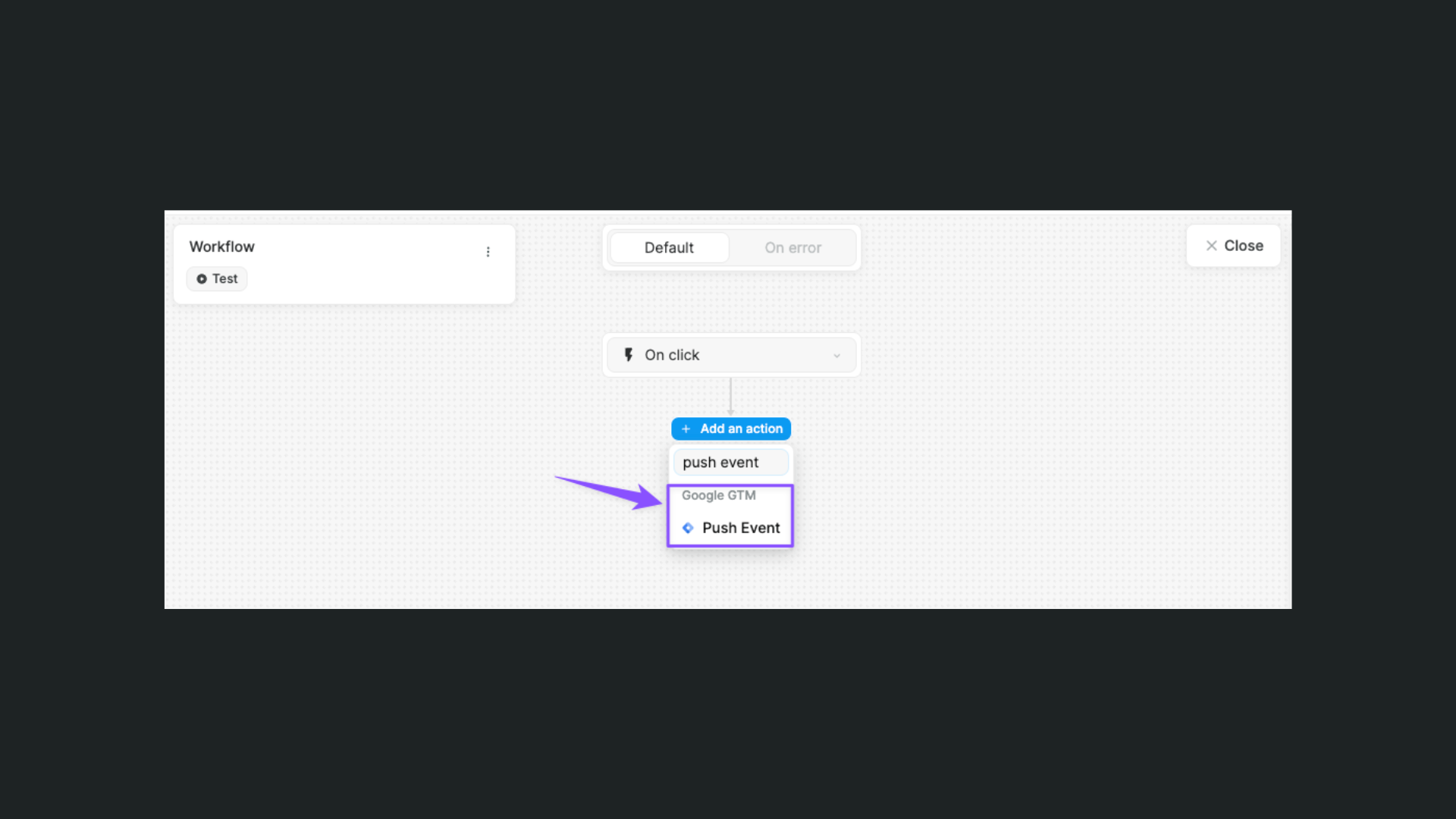Click the lightning bolt icon on the trigger
Viewport: 1456px width, 819px height.
point(628,354)
